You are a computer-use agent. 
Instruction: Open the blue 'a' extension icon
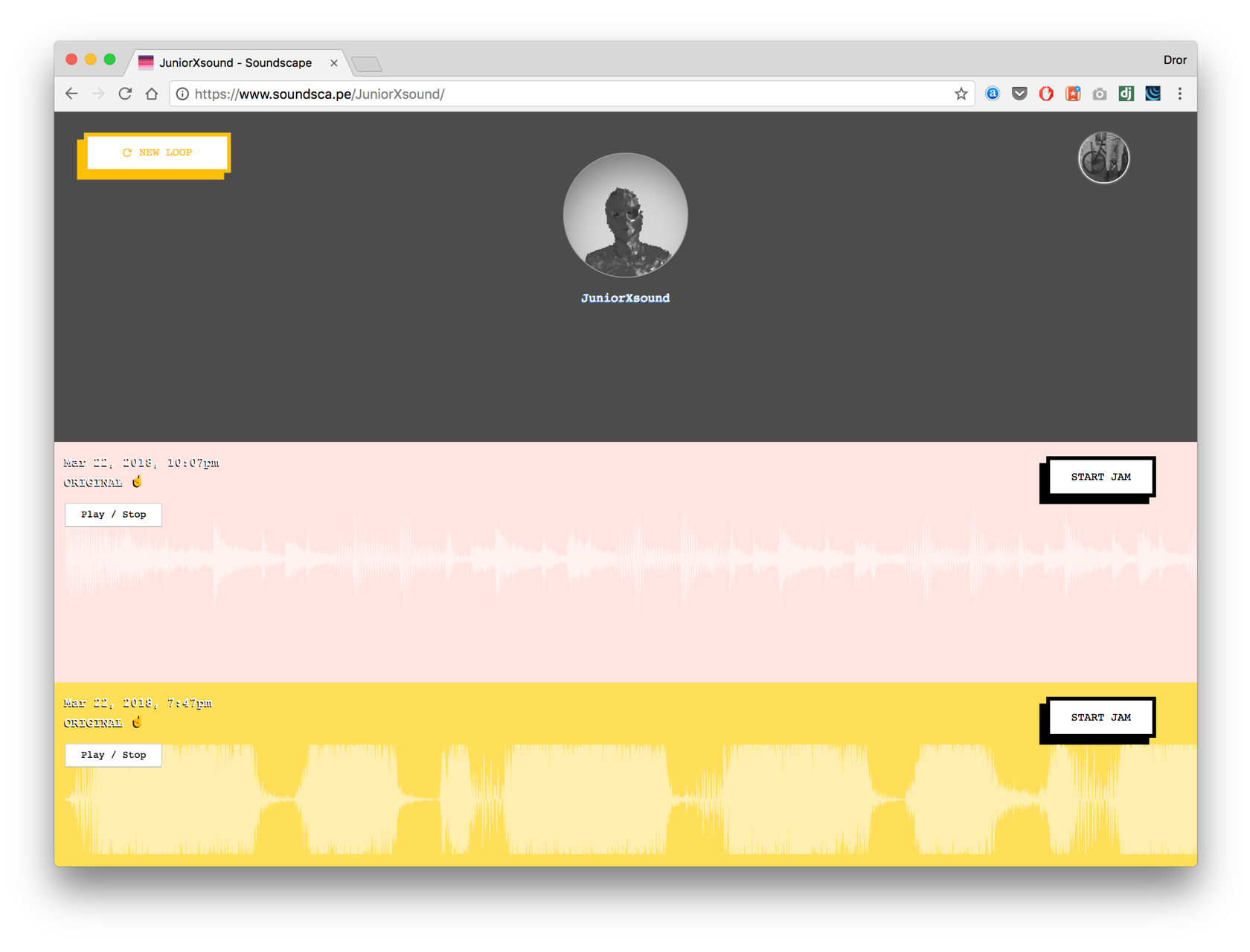tap(993, 94)
